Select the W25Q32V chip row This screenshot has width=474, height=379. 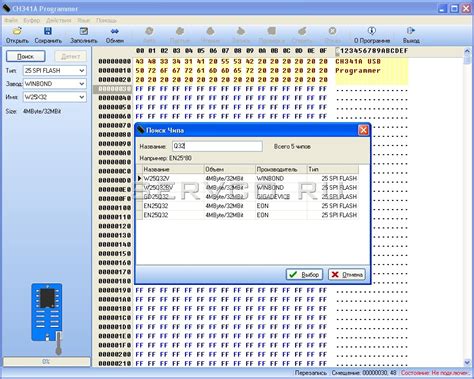tap(248, 178)
